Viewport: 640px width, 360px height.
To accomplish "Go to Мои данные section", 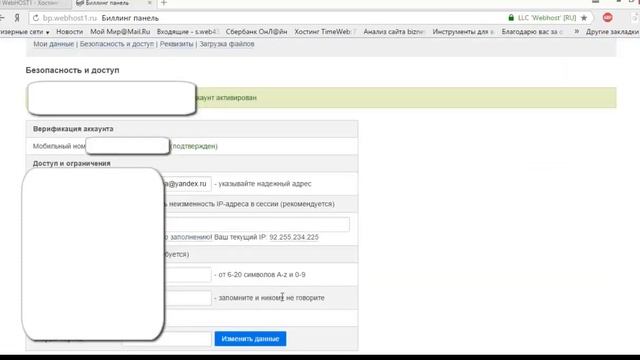I will (x=53, y=44).
